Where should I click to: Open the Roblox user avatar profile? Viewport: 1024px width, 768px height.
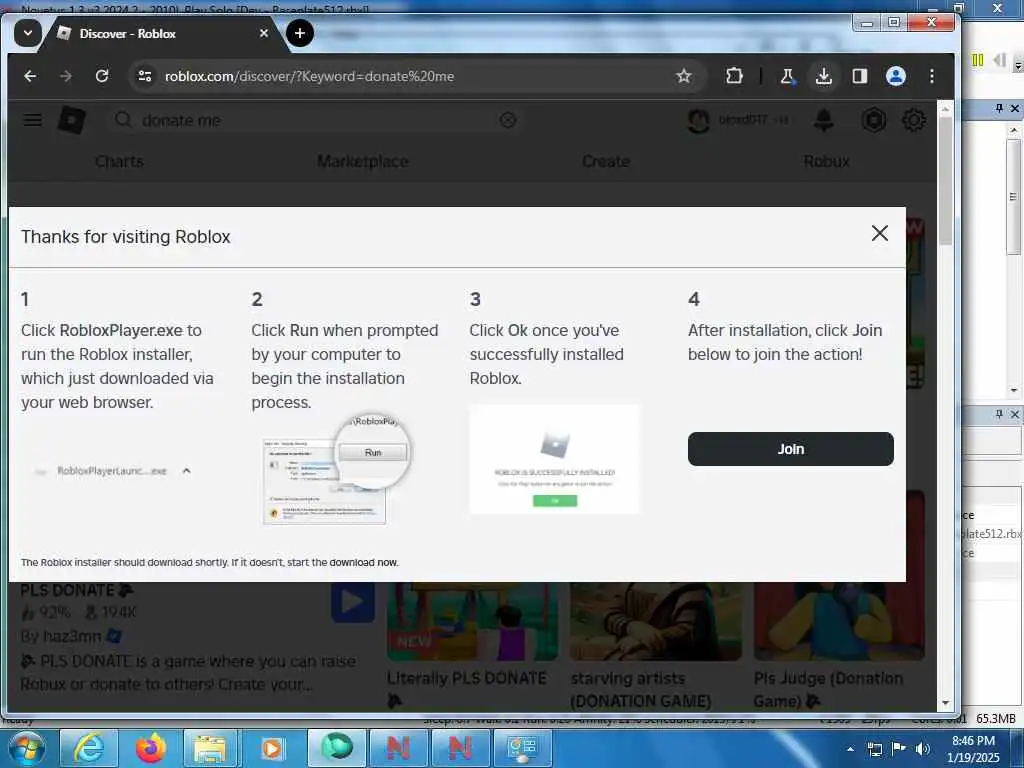(699, 121)
